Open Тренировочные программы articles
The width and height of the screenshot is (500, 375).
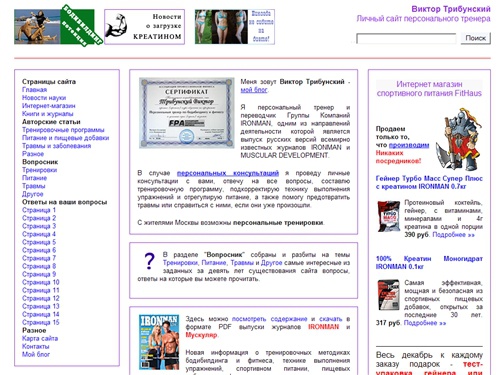[x=63, y=130]
